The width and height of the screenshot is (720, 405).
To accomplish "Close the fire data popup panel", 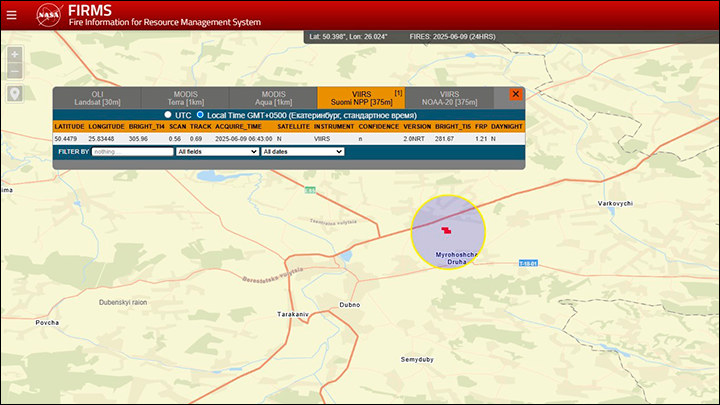I will pos(516,94).
